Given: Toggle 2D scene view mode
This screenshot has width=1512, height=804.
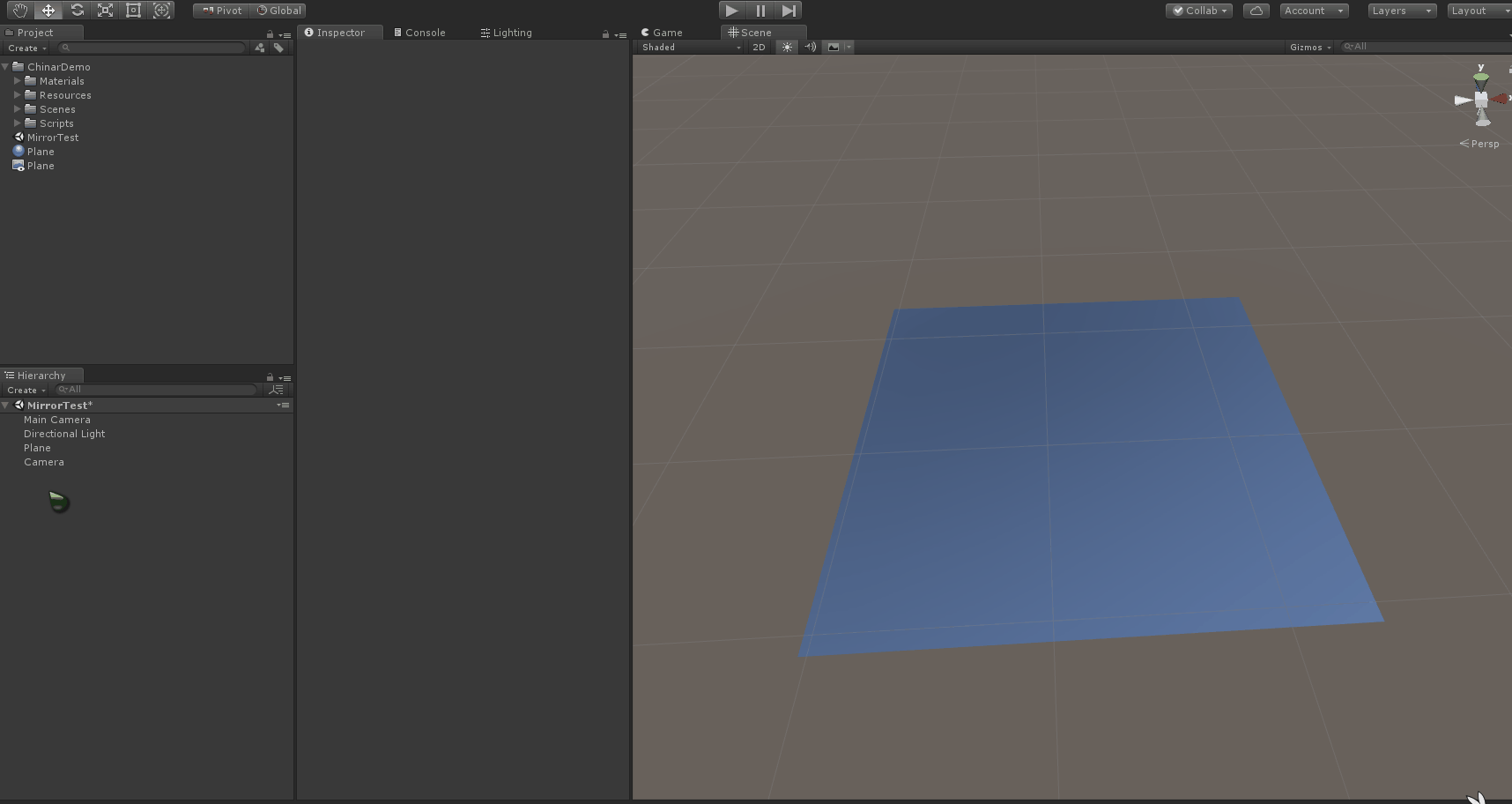Looking at the screenshot, I should coord(759,48).
